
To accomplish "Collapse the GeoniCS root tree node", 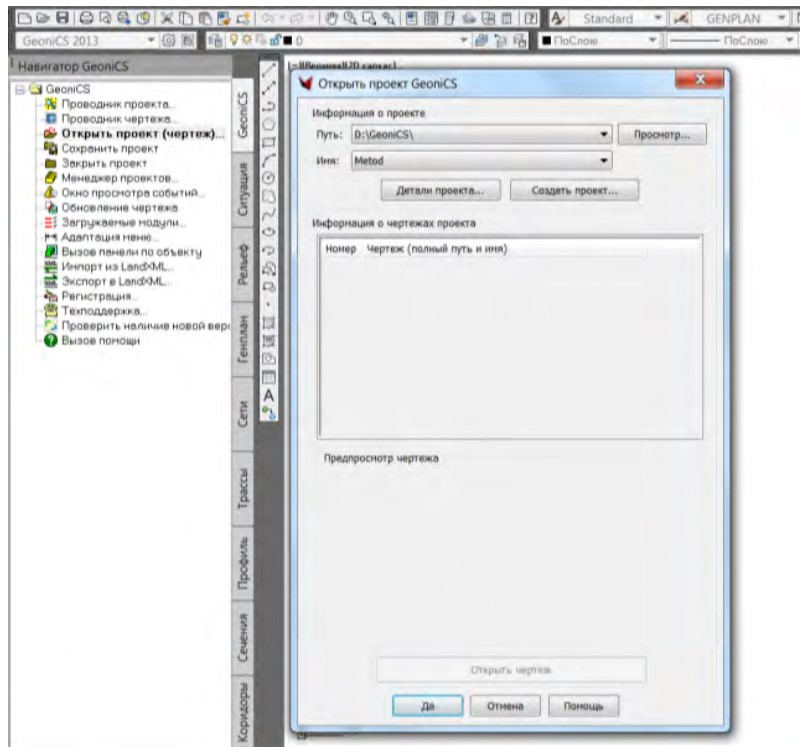I will pyautogui.click(x=21, y=90).
